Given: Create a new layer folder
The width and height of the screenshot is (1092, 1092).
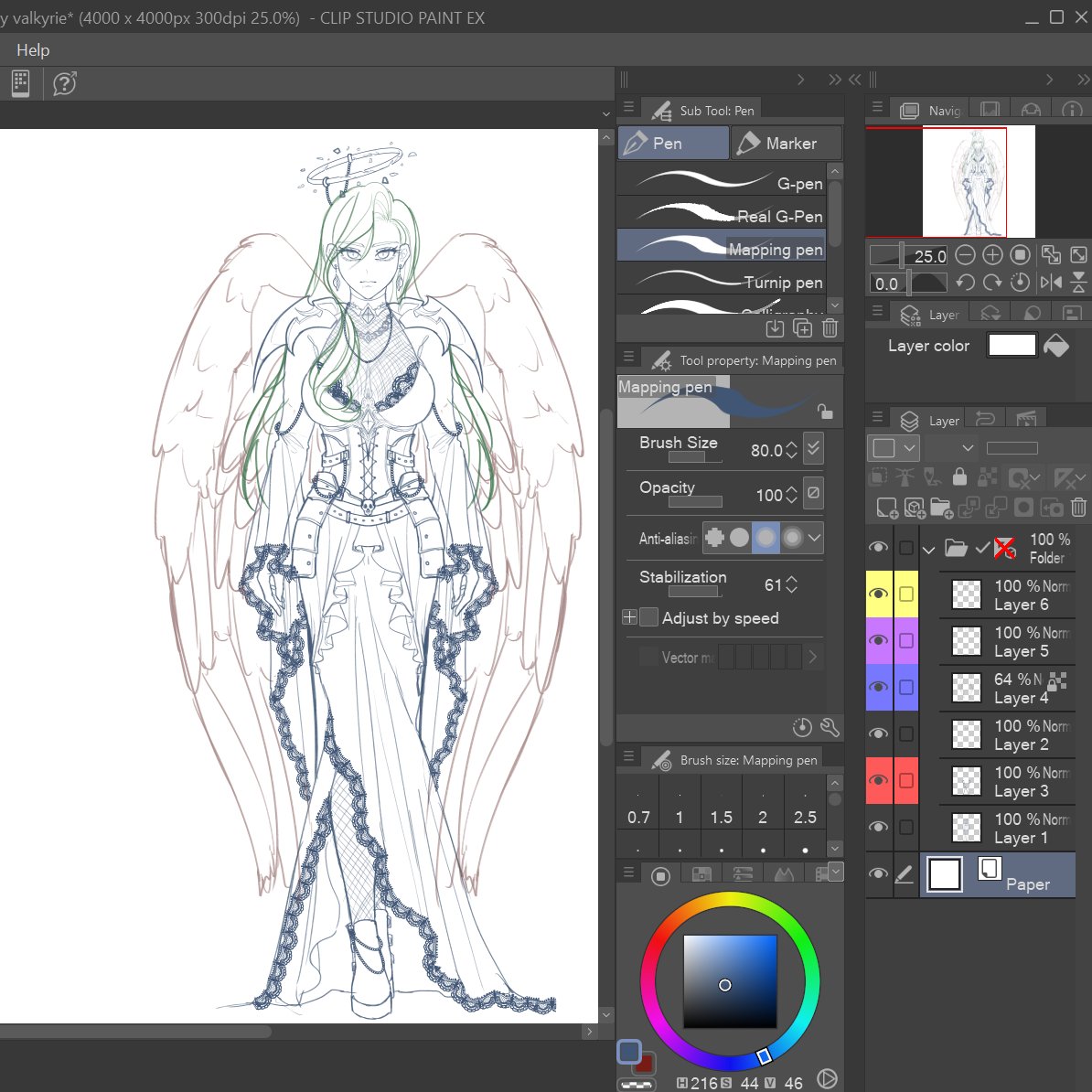Looking at the screenshot, I should [940, 508].
